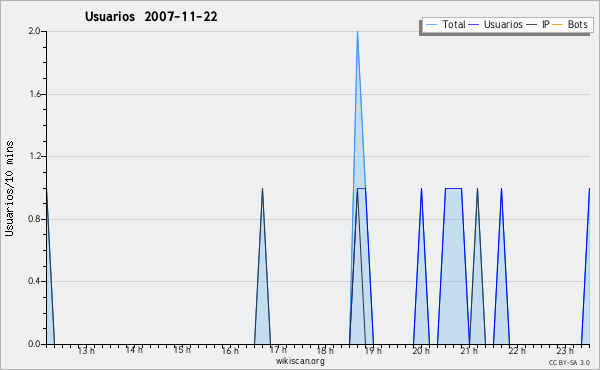
Task: Click the 'CC BY-SA 3.0' license text
Action: point(569,363)
